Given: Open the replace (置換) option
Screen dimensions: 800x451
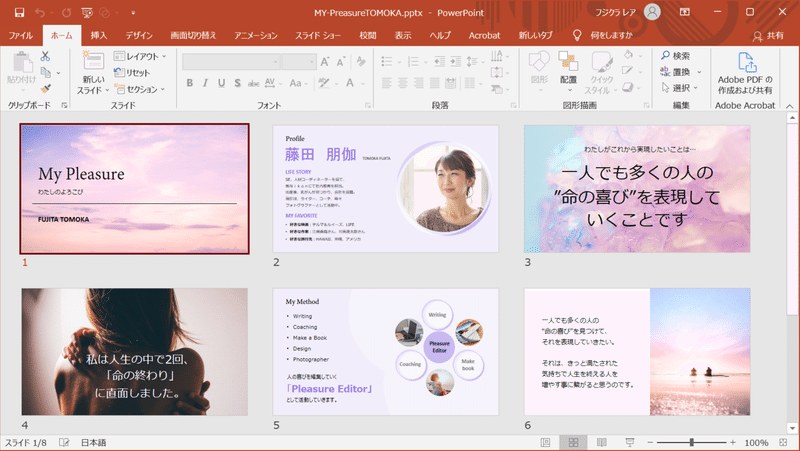Looking at the screenshot, I should click(676, 72).
